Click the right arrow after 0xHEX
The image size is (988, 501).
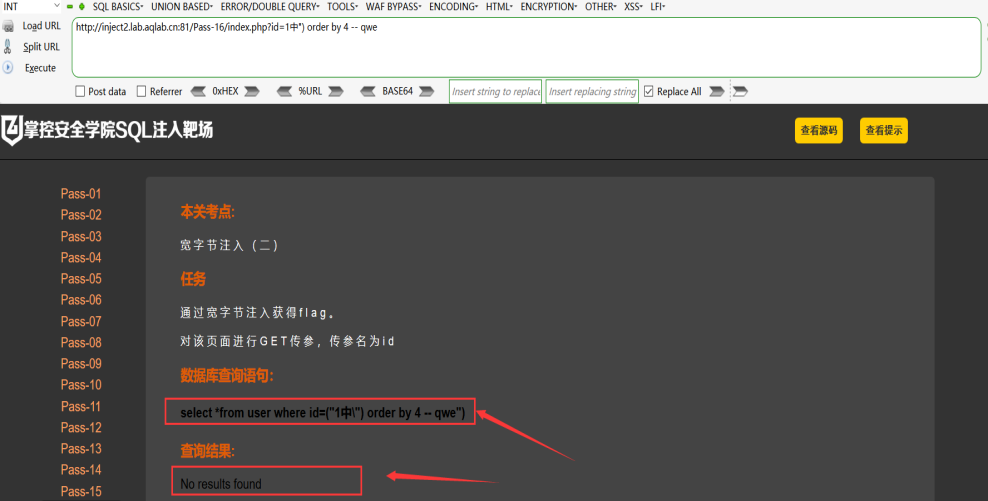pyautogui.click(x=252, y=91)
